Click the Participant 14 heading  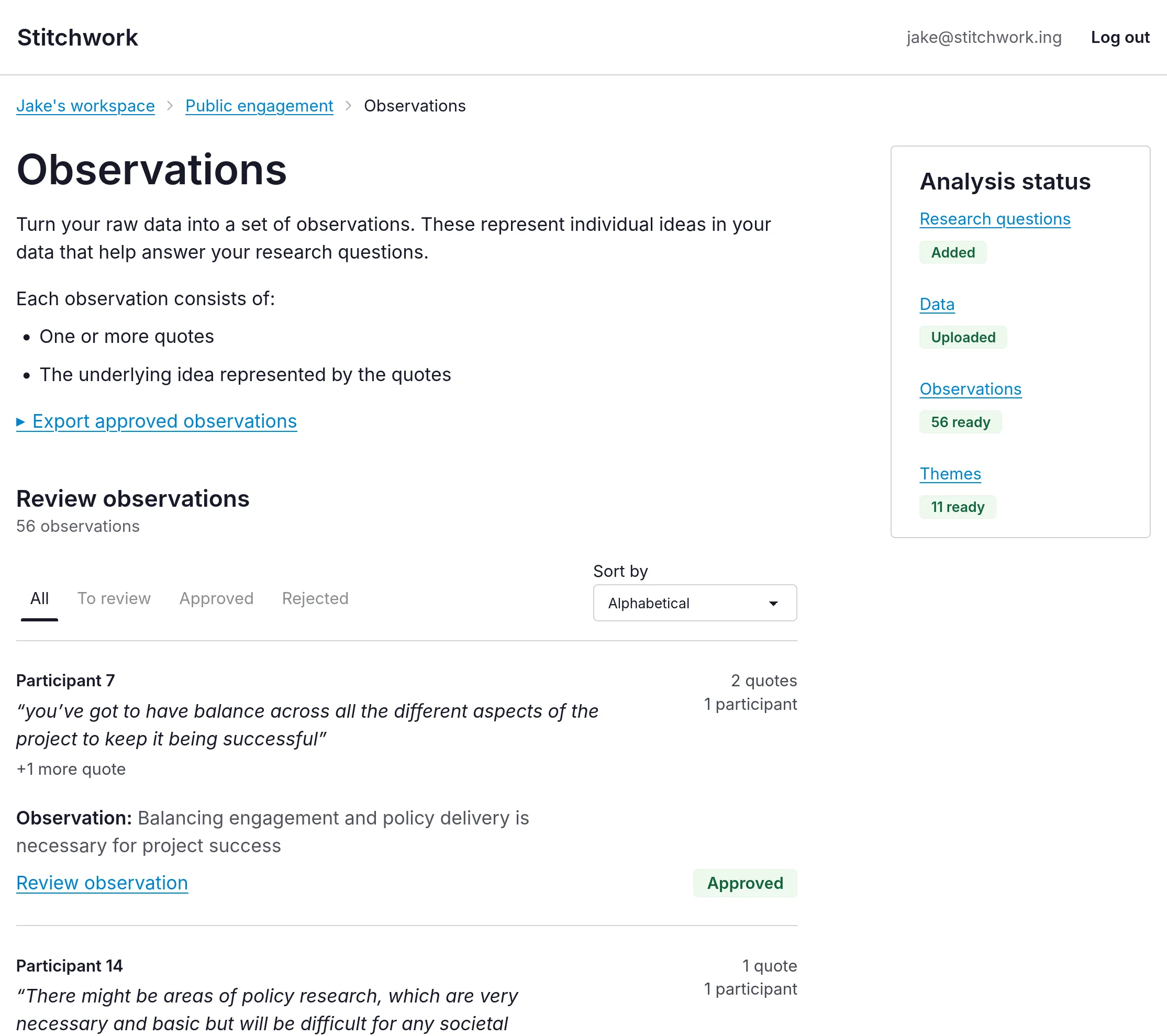[70, 966]
